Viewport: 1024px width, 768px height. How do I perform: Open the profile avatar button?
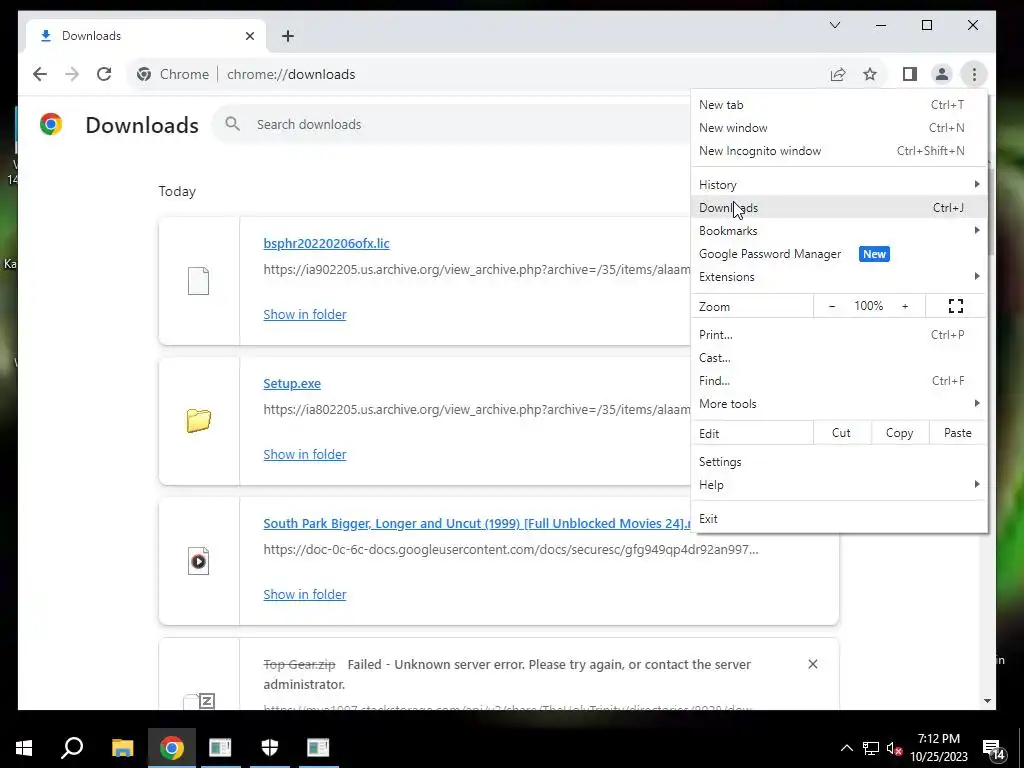point(942,74)
